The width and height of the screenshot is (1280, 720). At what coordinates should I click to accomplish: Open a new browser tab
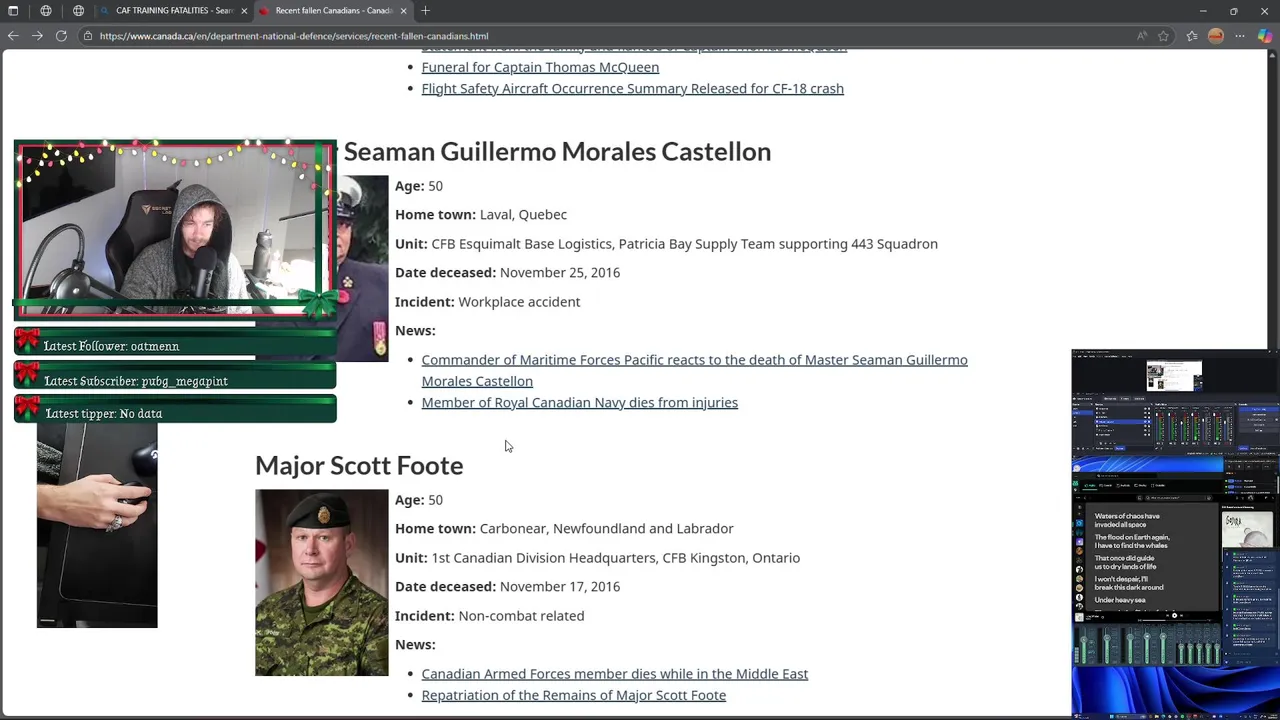pos(425,10)
